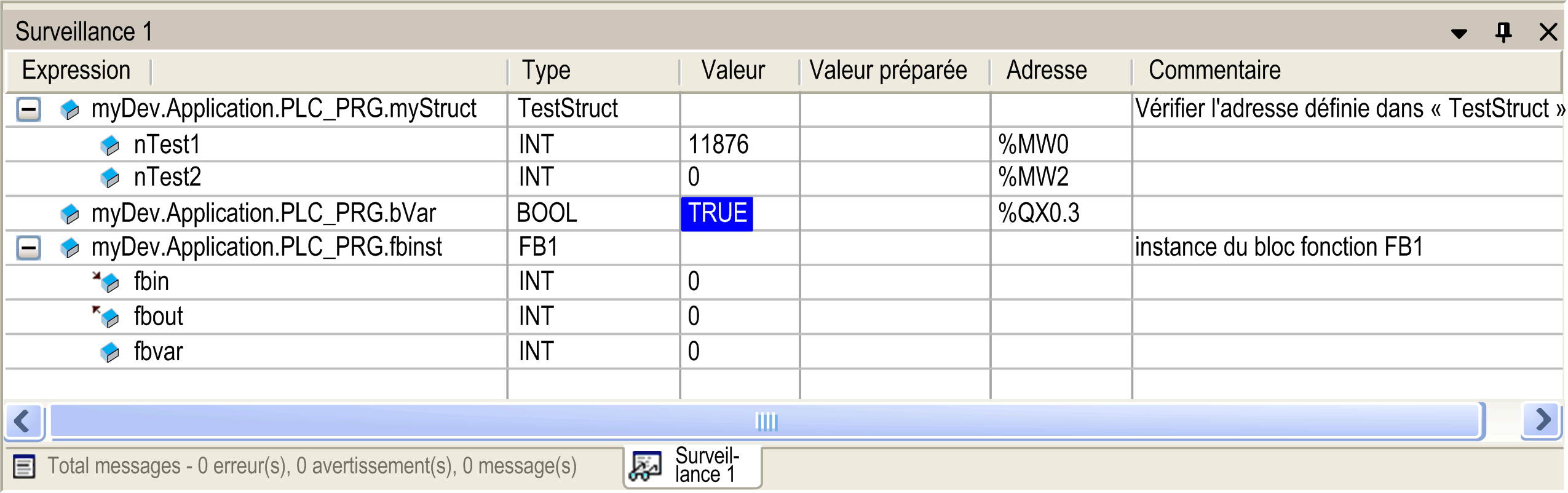Click the nTest2 variable icon

[109, 178]
